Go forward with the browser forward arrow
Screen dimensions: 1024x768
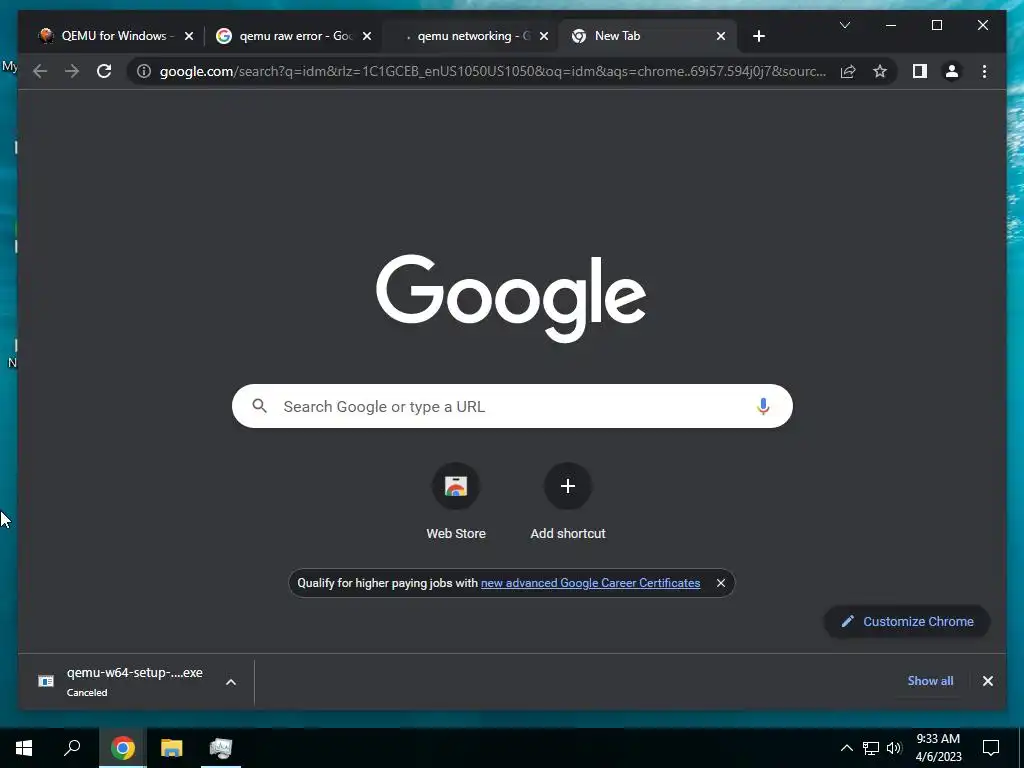[x=72, y=71]
